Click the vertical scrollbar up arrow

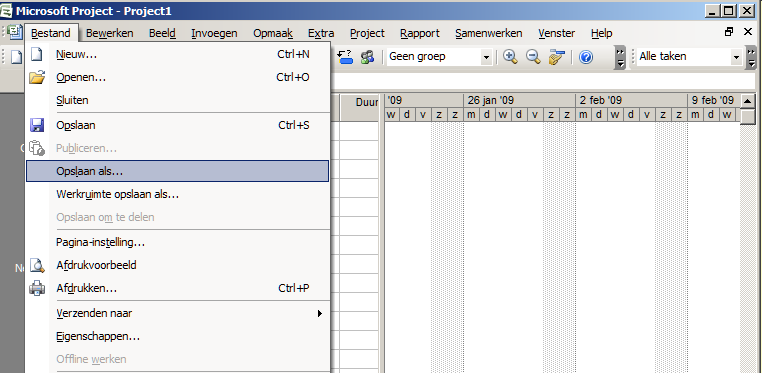tap(747, 101)
